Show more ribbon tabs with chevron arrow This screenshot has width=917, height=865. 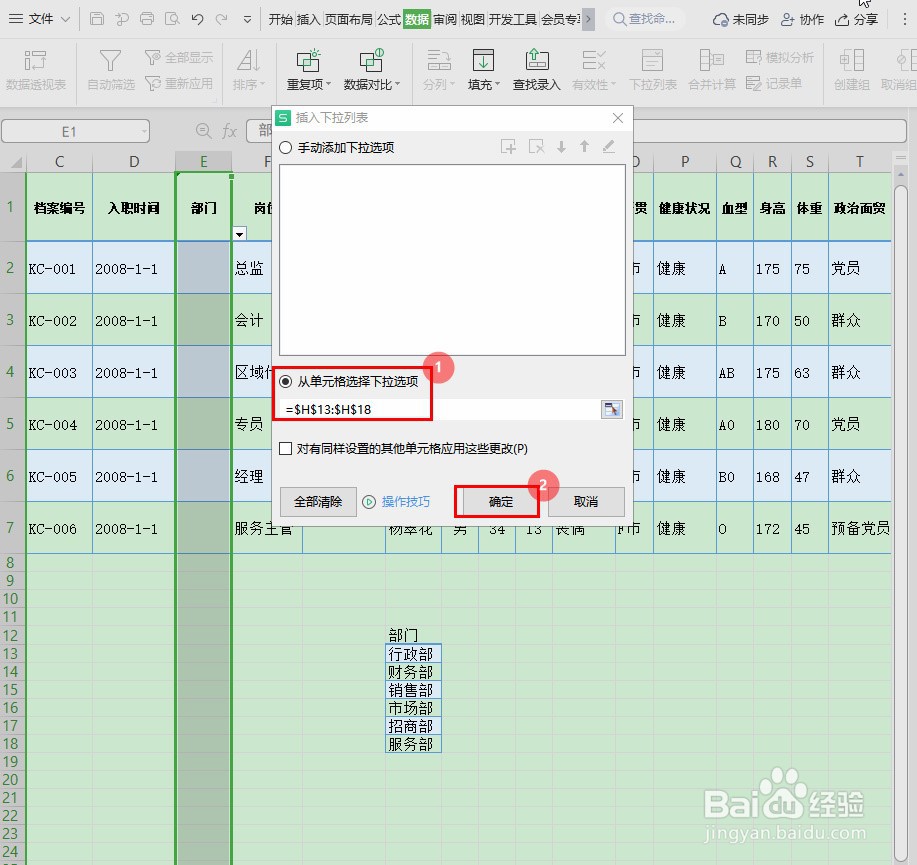point(588,19)
